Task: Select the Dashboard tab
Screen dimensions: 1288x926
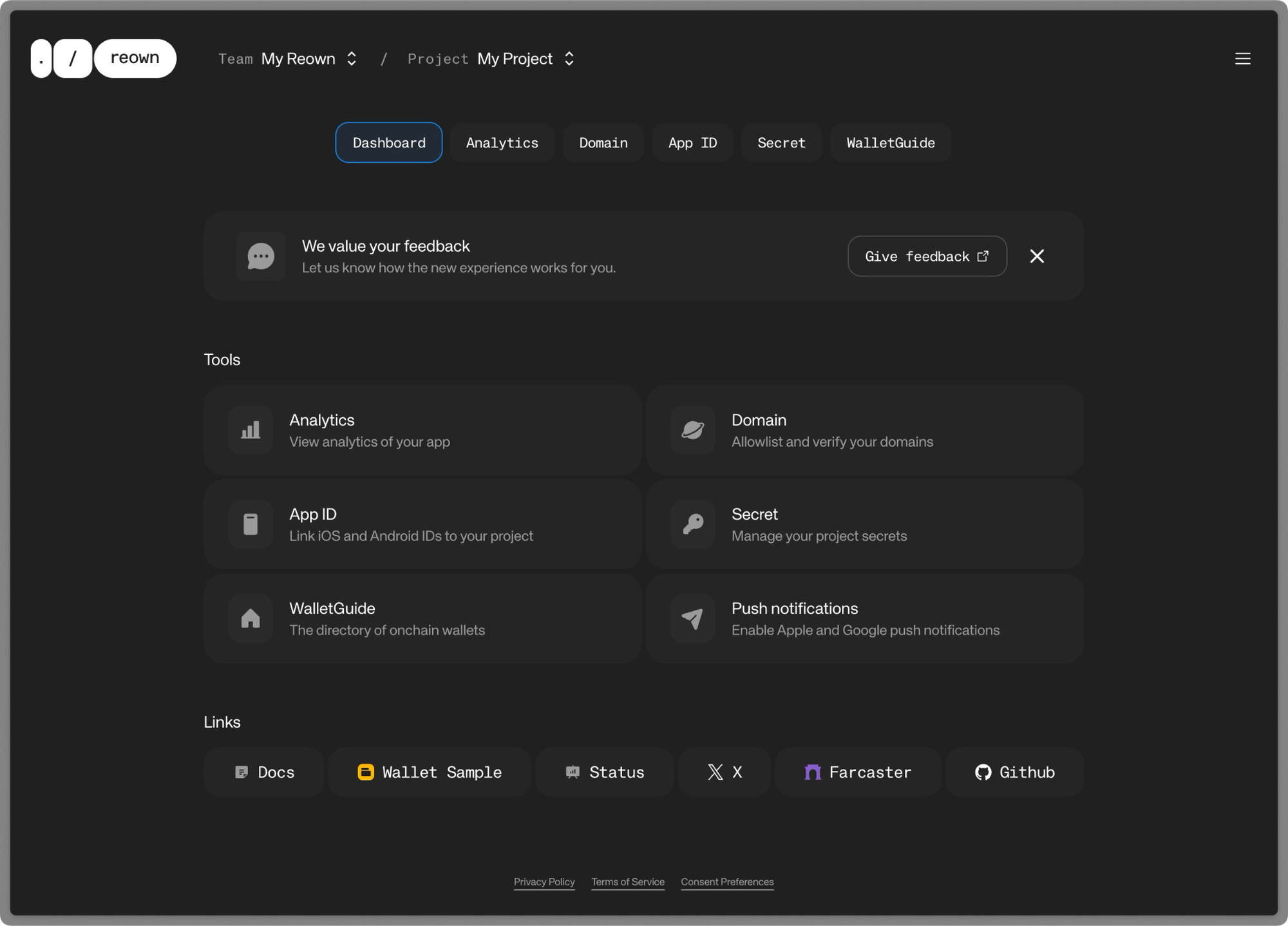Action: 389,142
